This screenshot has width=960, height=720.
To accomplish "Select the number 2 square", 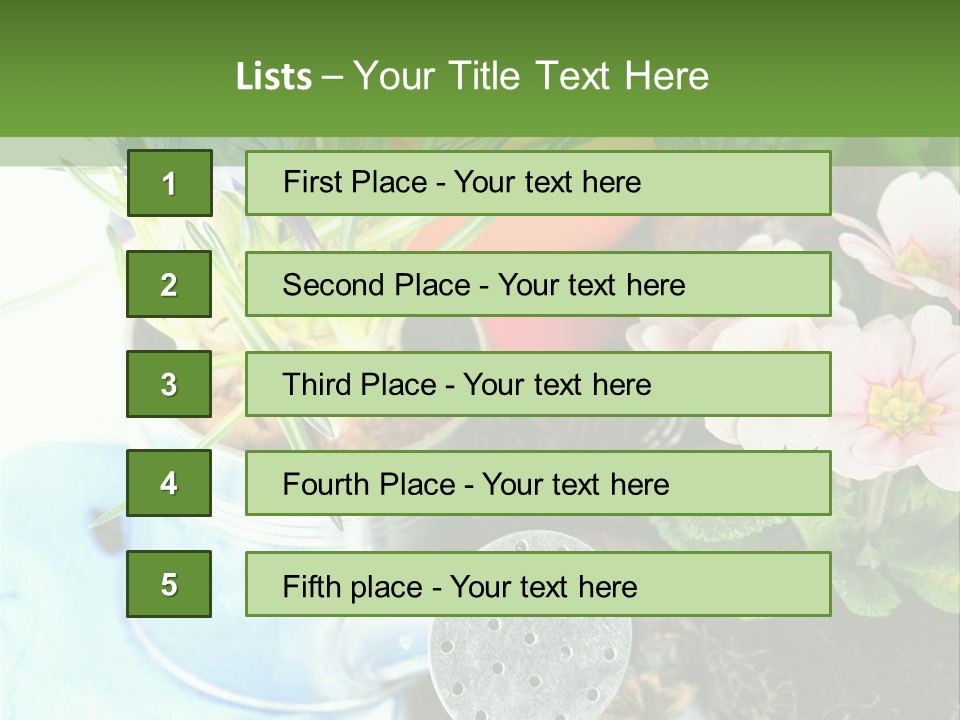I will pyautogui.click(x=169, y=284).
